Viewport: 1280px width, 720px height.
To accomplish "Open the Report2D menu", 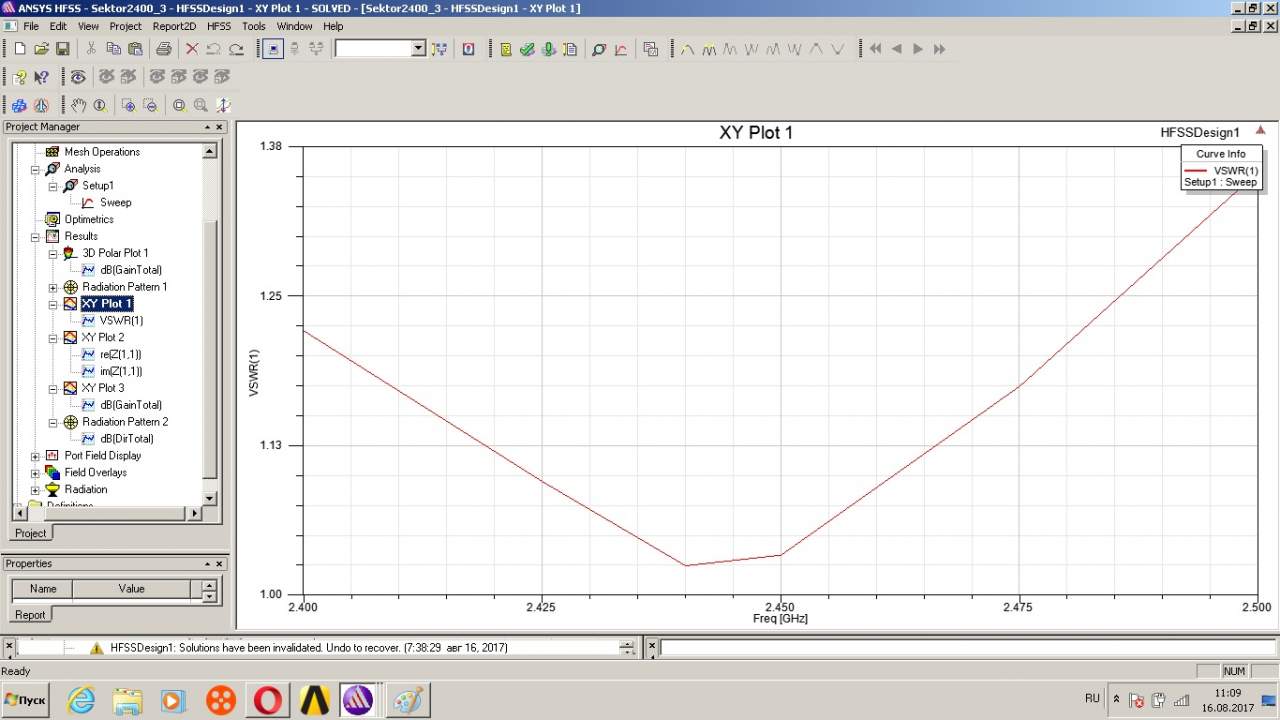I will click(x=174, y=26).
